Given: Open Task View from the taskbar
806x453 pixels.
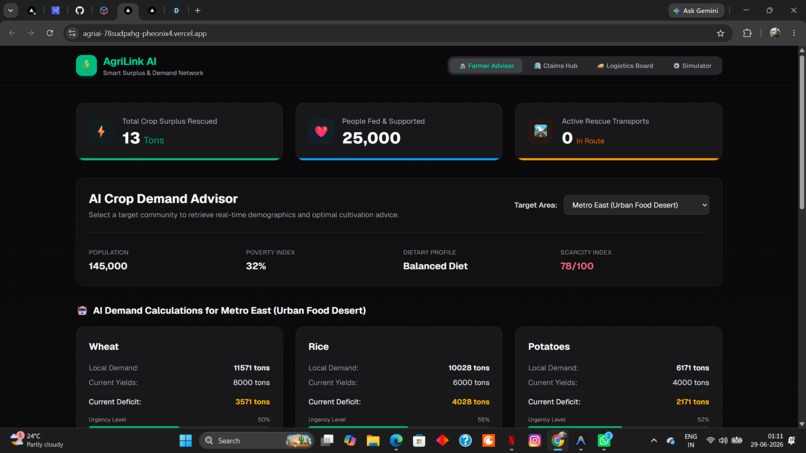Looking at the screenshot, I should coord(327,441).
